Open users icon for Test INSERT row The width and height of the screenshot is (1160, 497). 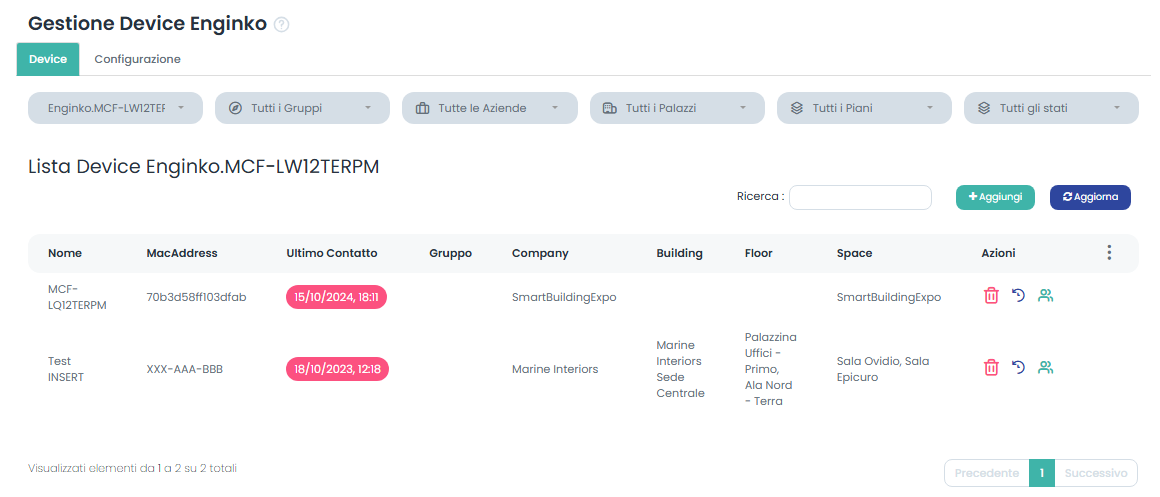1046,368
